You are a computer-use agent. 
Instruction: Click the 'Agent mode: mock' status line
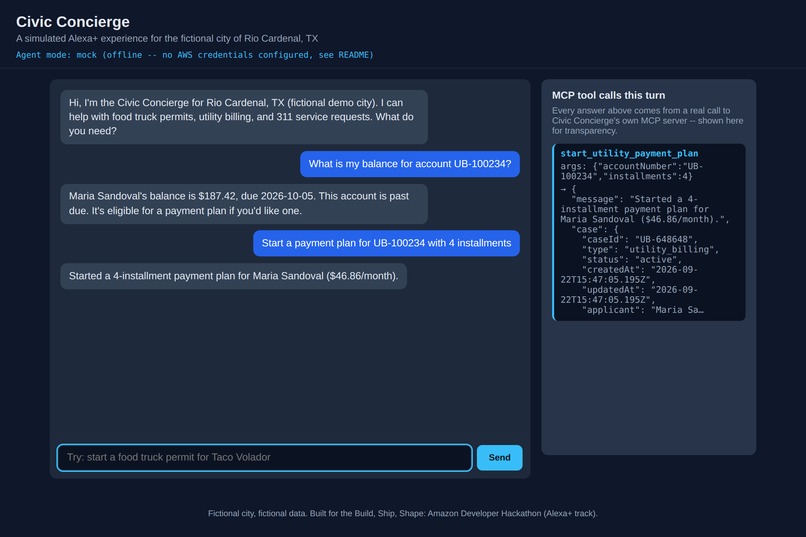pyautogui.click(x=194, y=55)
